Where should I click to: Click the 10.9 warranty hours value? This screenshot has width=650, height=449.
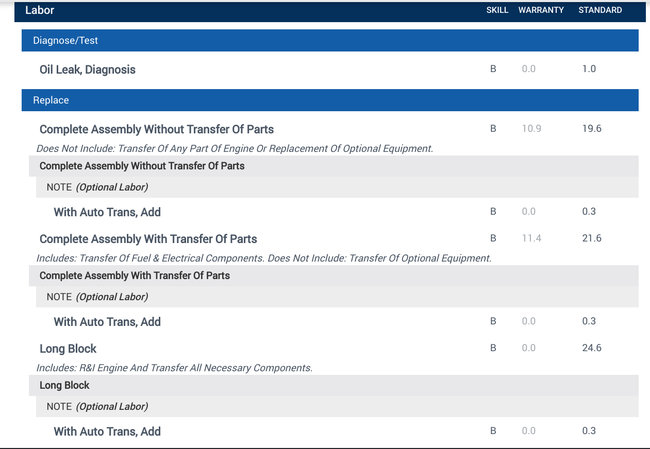point(531,129)
